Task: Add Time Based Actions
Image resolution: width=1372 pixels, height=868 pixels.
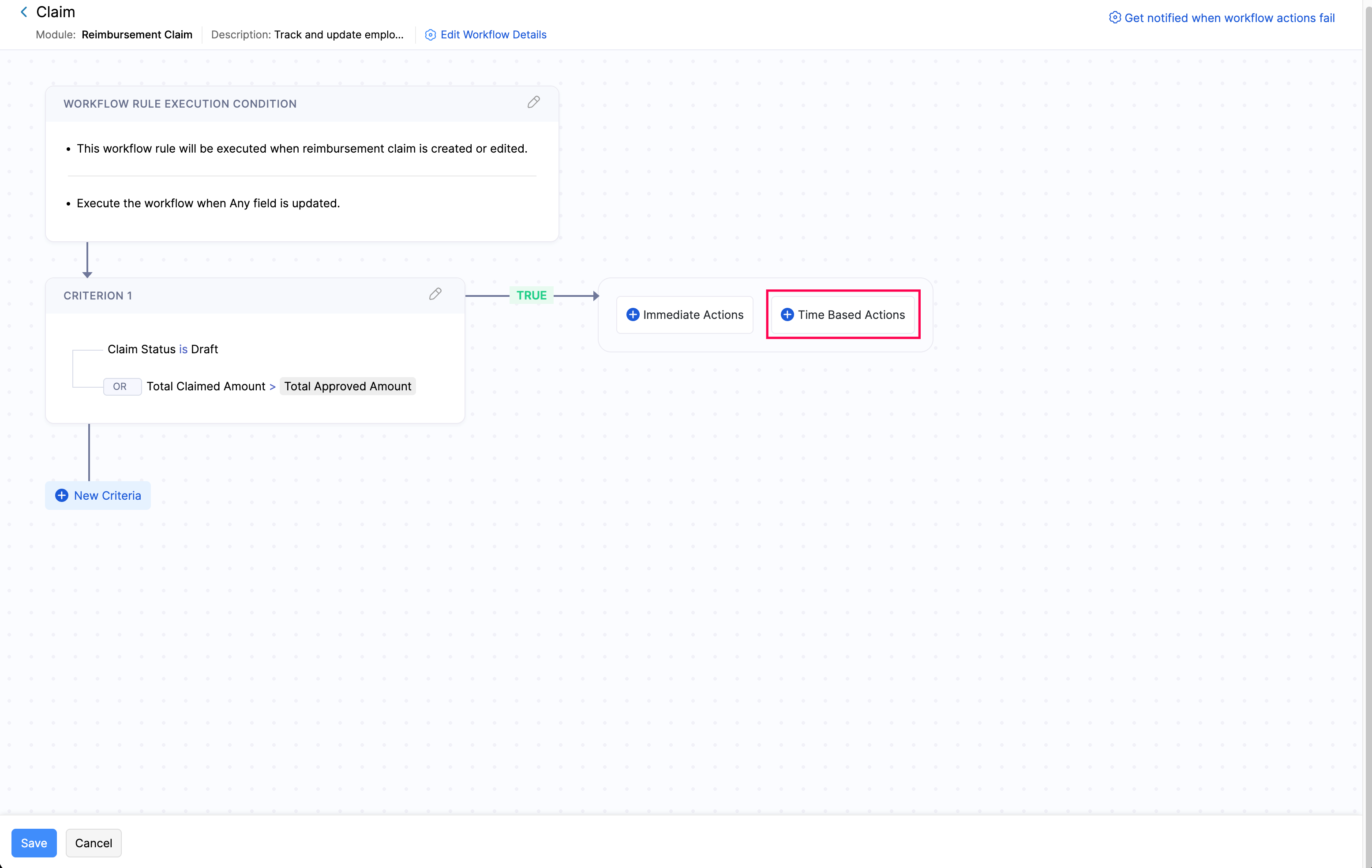Action: pos(842,314)
